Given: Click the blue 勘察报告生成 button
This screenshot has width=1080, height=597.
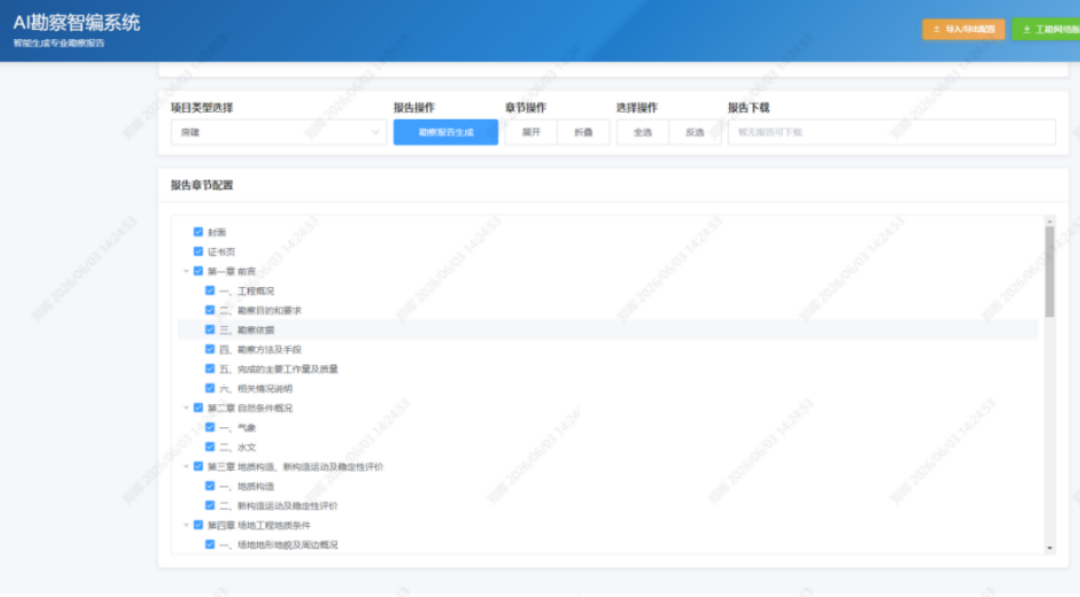Looking at the screenshot, I should click(446, 132).
